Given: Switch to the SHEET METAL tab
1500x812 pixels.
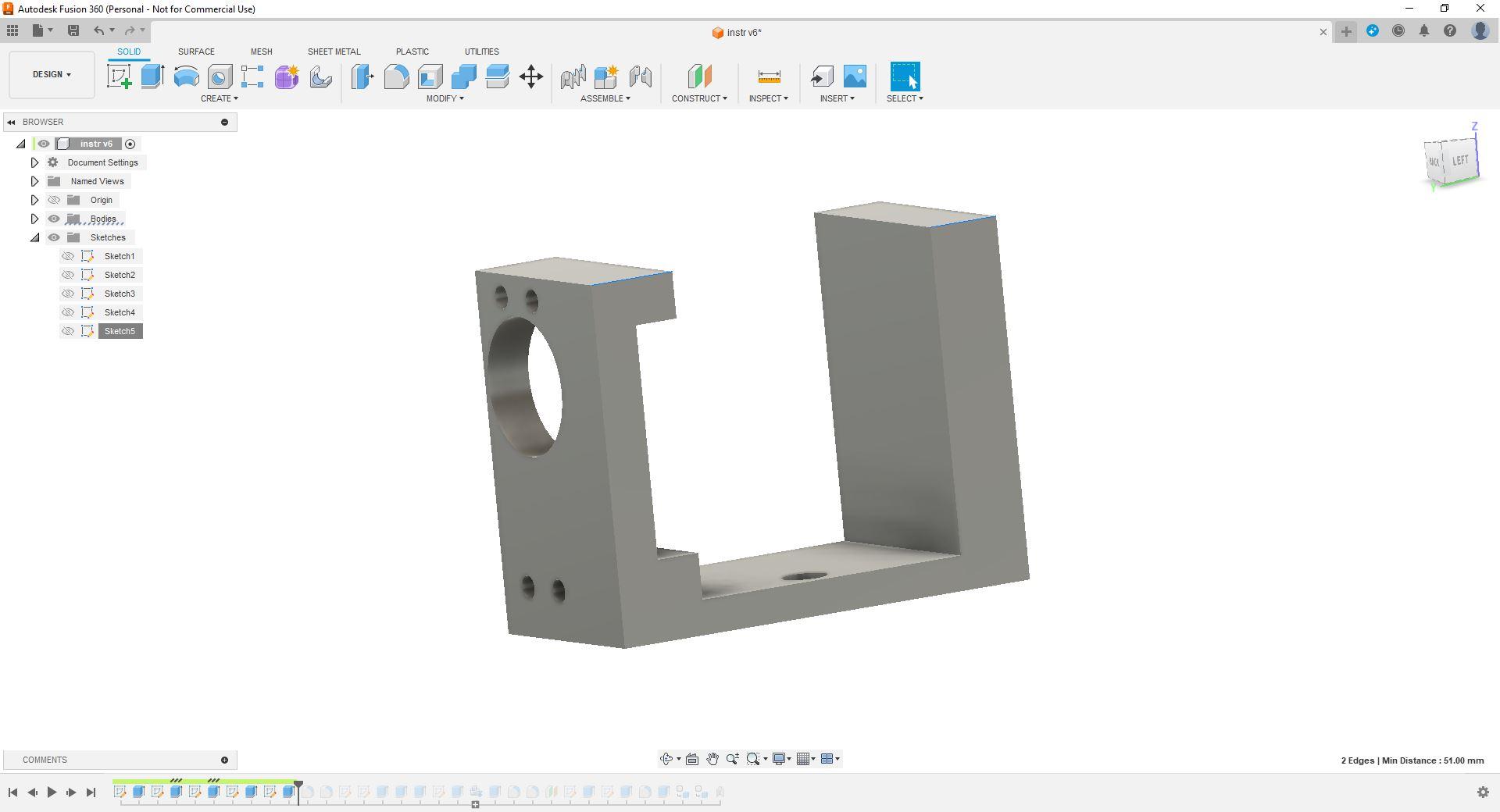Looking at the screenshot, I should click(334, 52).
